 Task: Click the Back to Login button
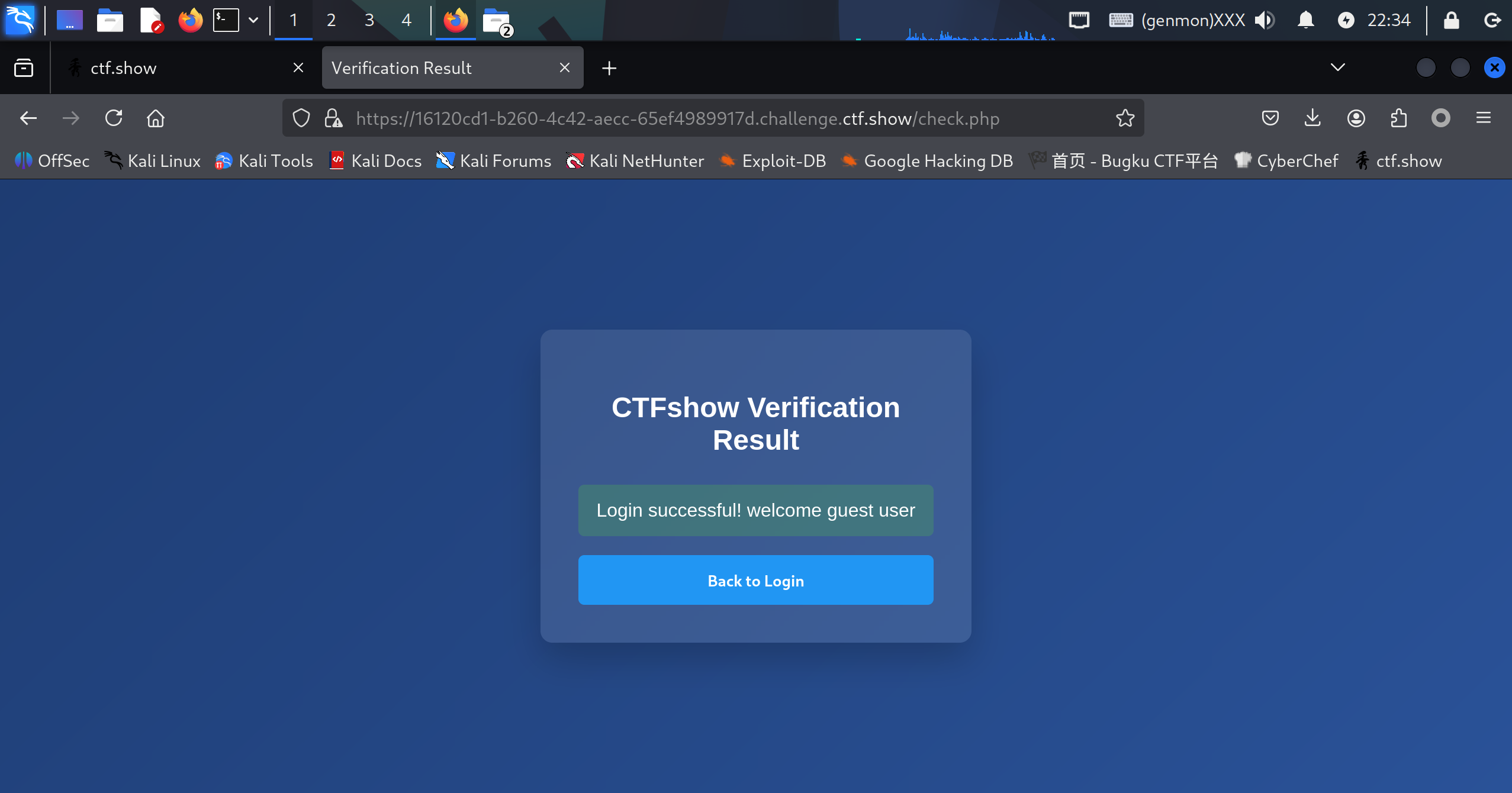pos(755,580)
